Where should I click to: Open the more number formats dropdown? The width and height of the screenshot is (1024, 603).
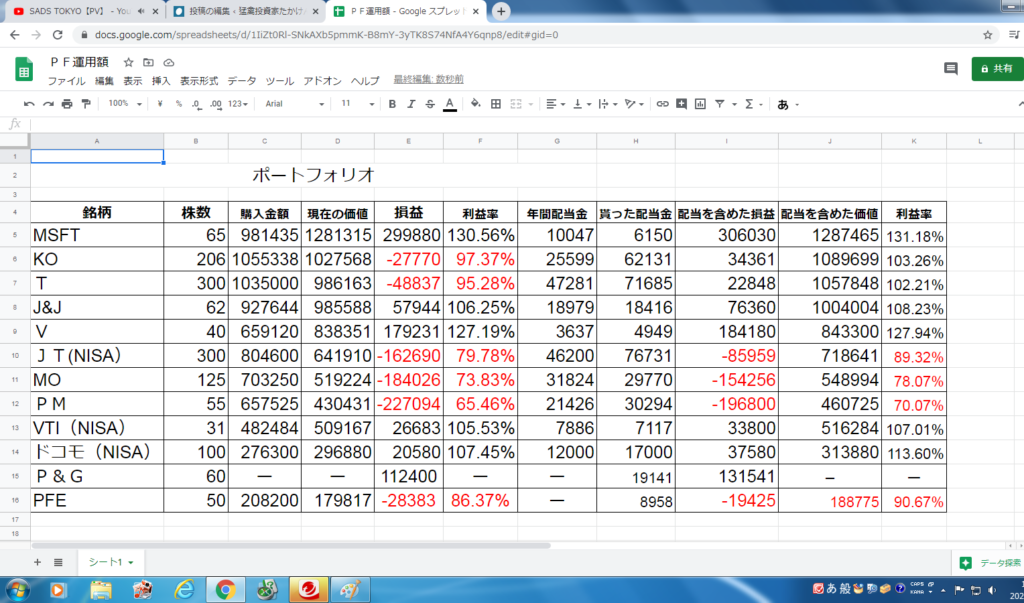click(238, 104)
